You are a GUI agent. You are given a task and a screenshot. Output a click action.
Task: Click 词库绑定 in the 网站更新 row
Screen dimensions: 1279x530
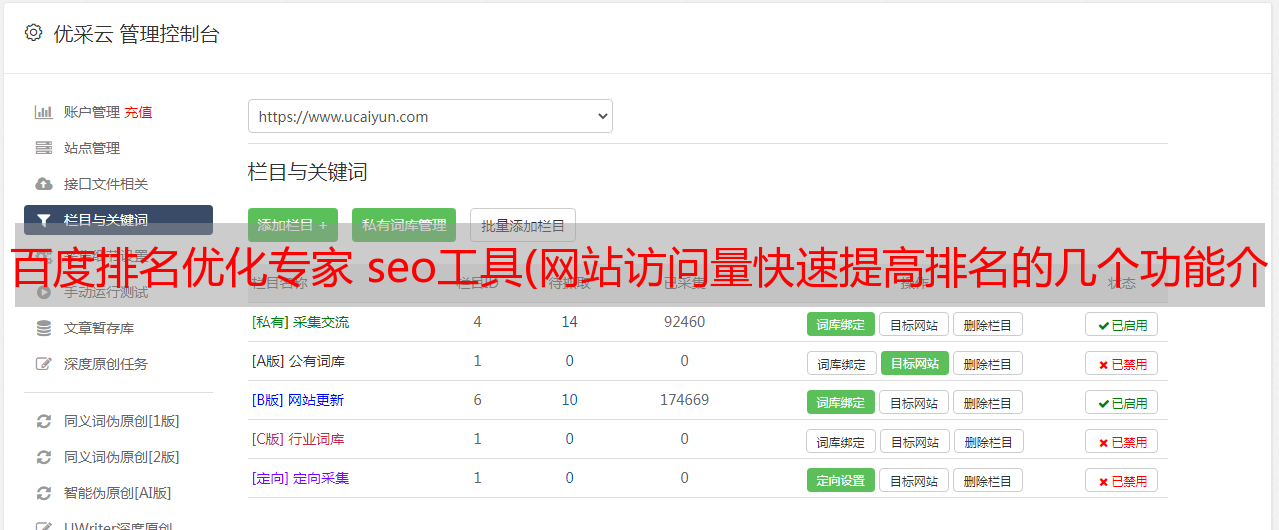click(841, 402)
